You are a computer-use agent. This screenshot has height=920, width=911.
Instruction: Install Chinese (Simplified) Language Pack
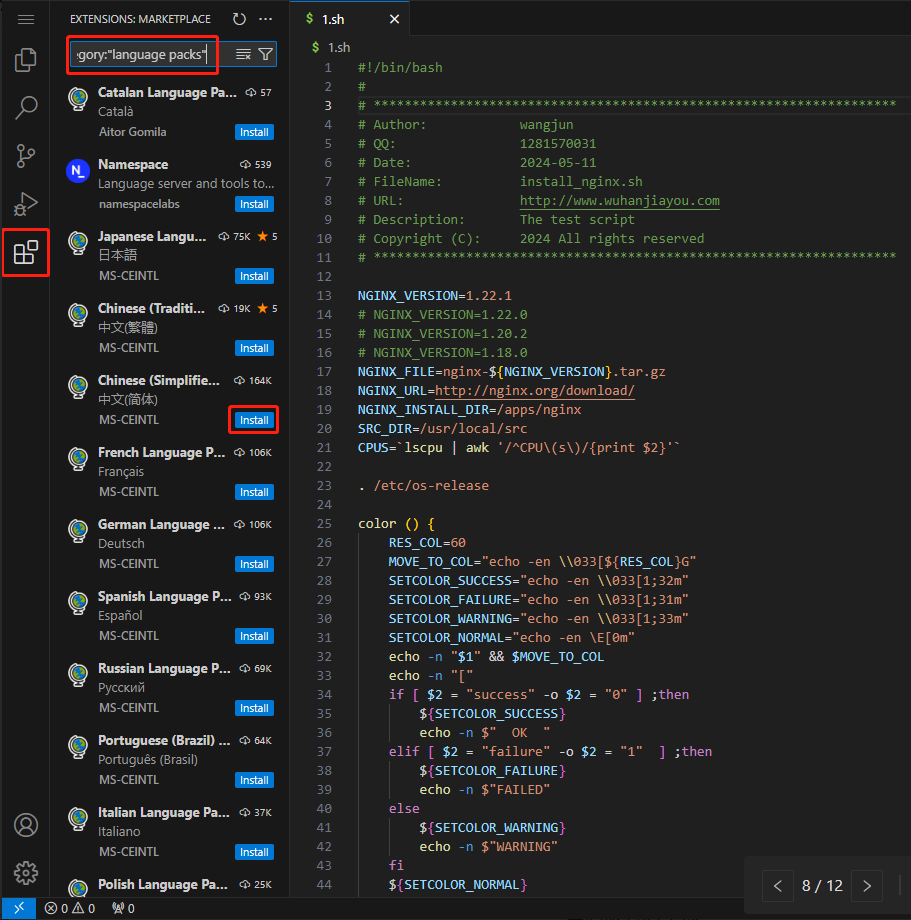(254, 420)
